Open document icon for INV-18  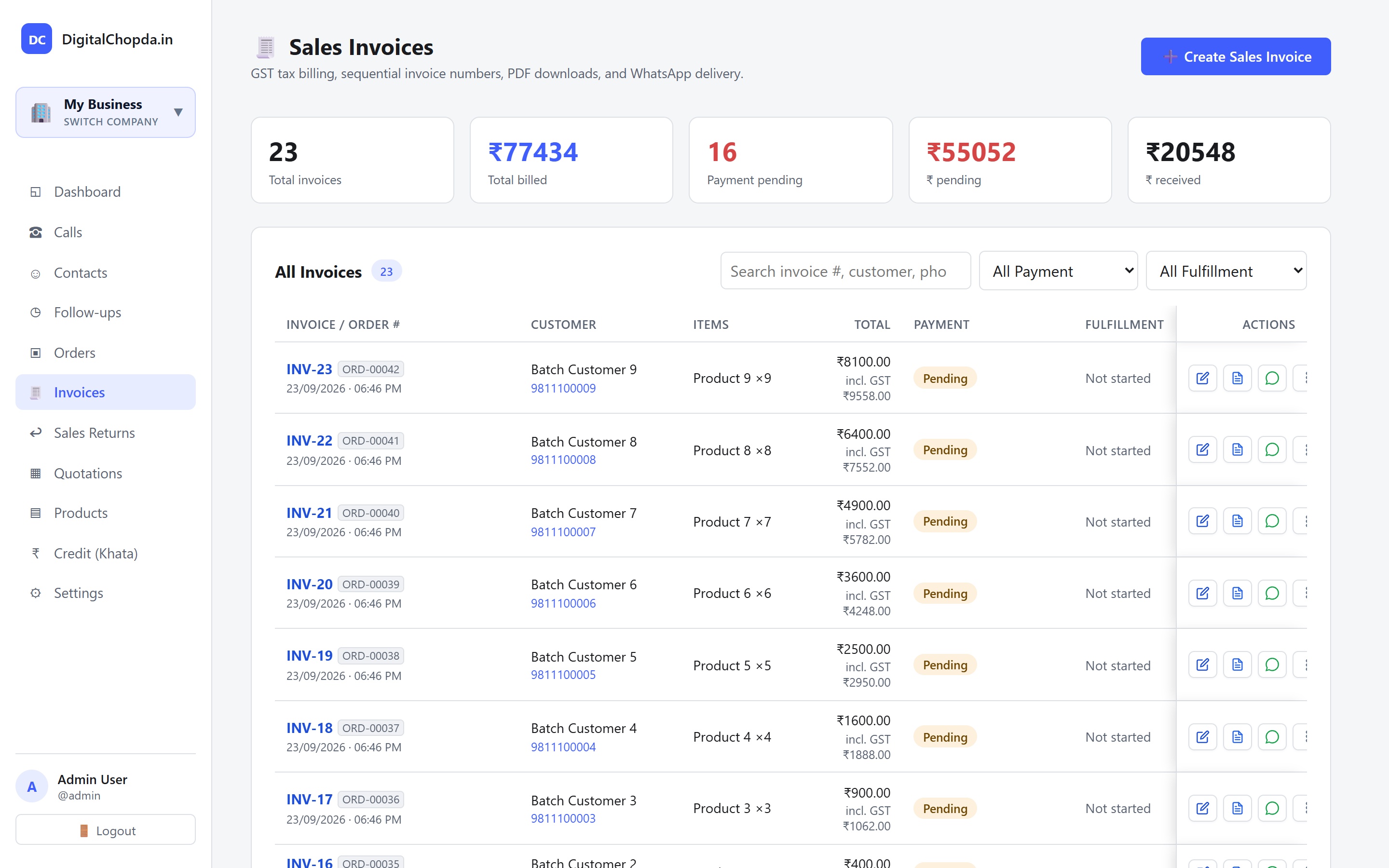coord(1238,736)
